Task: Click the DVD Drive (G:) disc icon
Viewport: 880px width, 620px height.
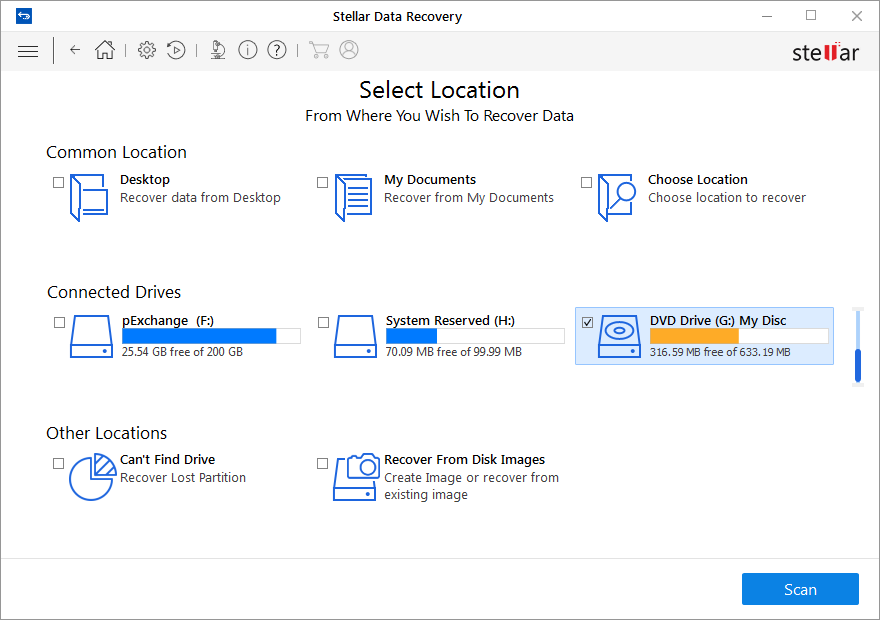Action: 619,336
